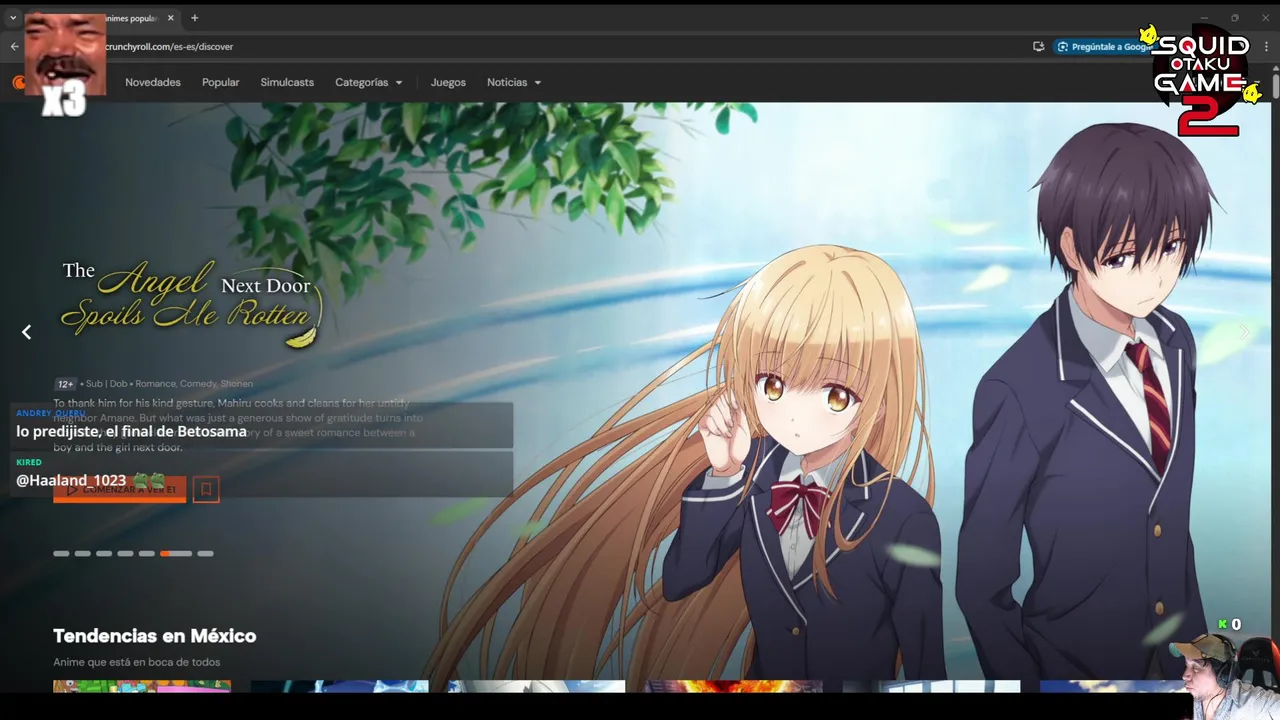The height and width of the screenshot is (720, 1280).
Task: Select the fourth carousel indicator
Action: pyautogui.click(x=125, y=553)
